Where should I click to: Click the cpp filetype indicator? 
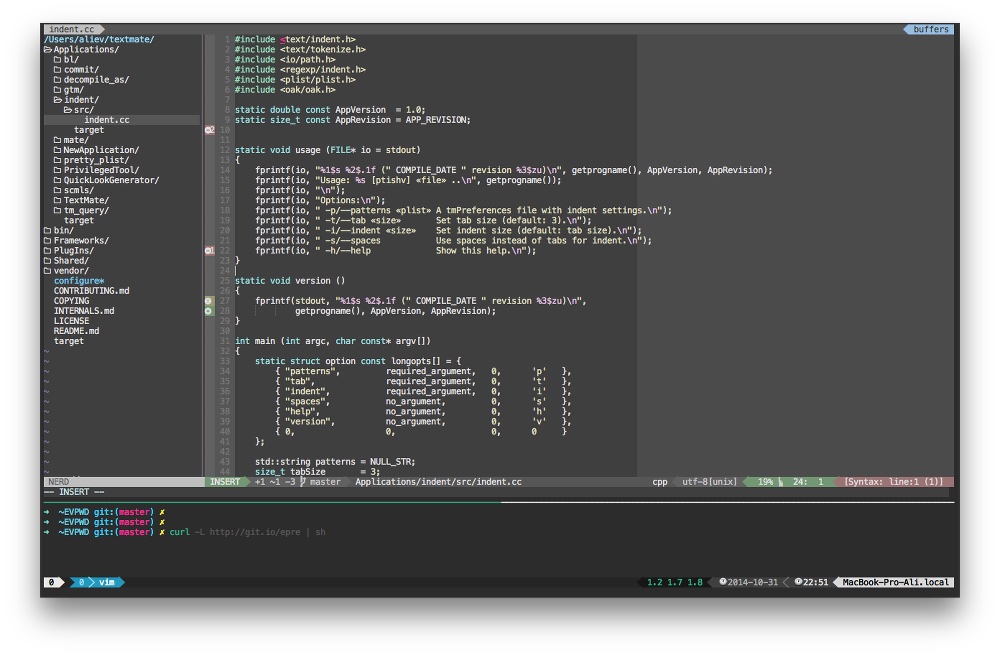coord(660,482)
